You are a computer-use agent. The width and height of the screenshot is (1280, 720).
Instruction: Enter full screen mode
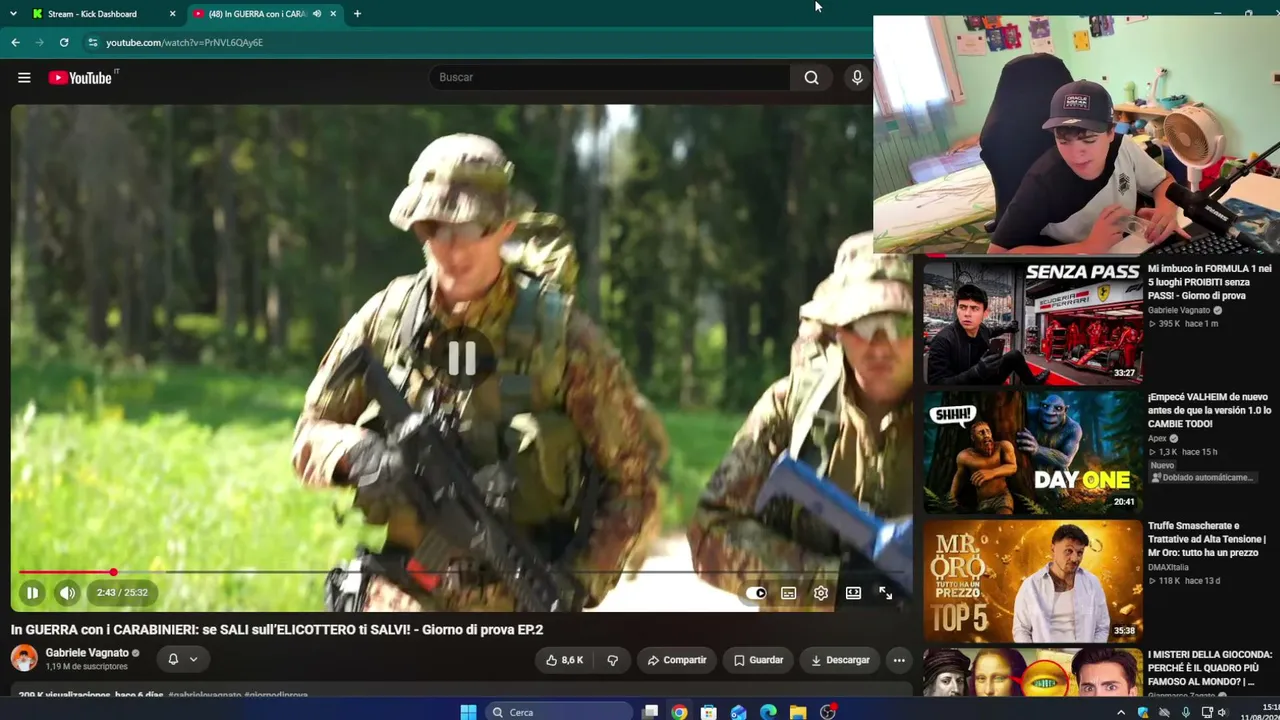click(885, 593)
